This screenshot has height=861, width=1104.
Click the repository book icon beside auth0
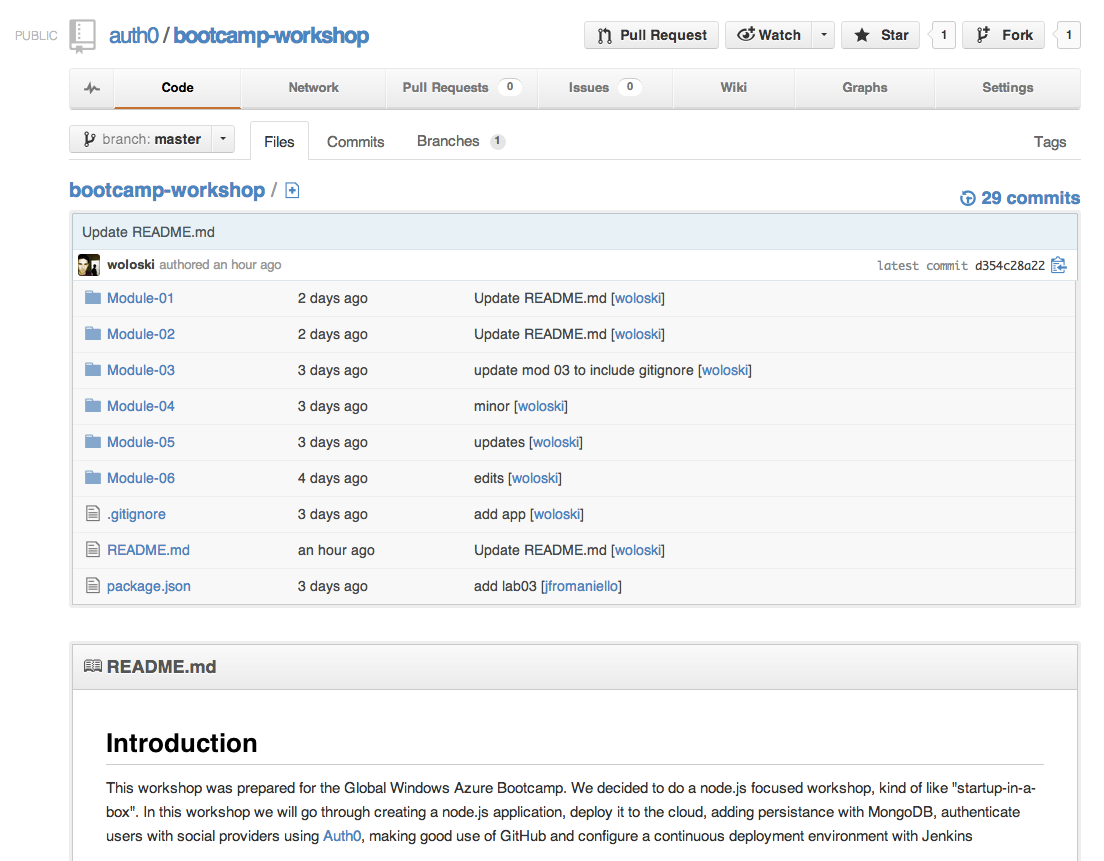pos(82,36)
